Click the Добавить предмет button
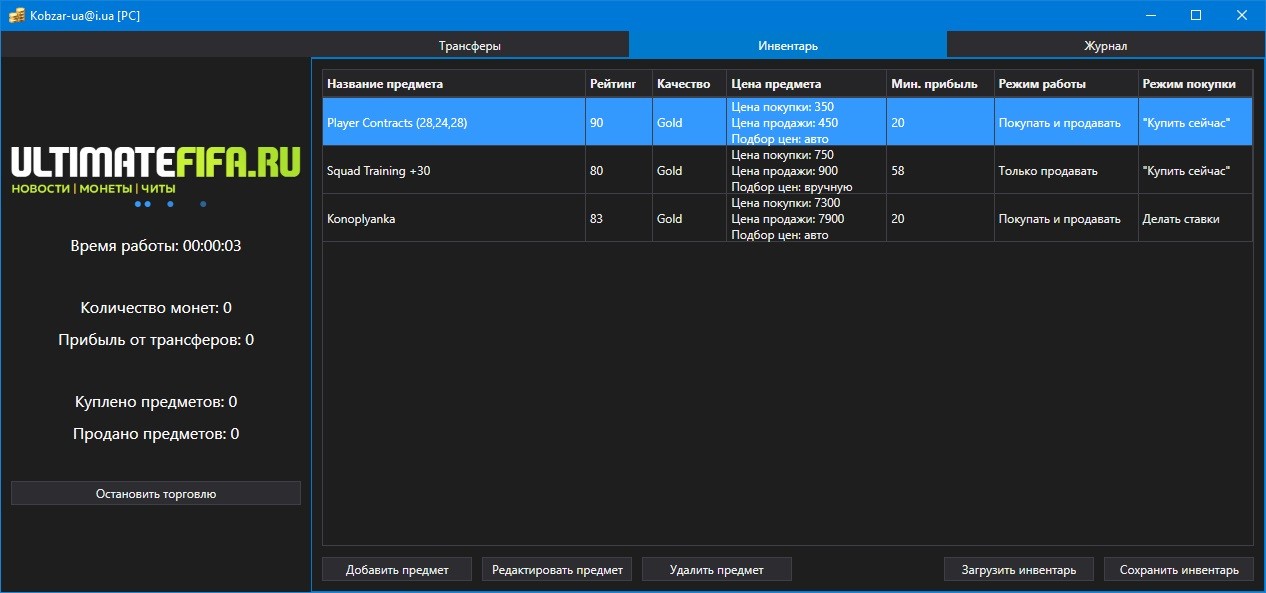Image resolution: width=1266 pixels, height=593 pixels. click(396, 568)
